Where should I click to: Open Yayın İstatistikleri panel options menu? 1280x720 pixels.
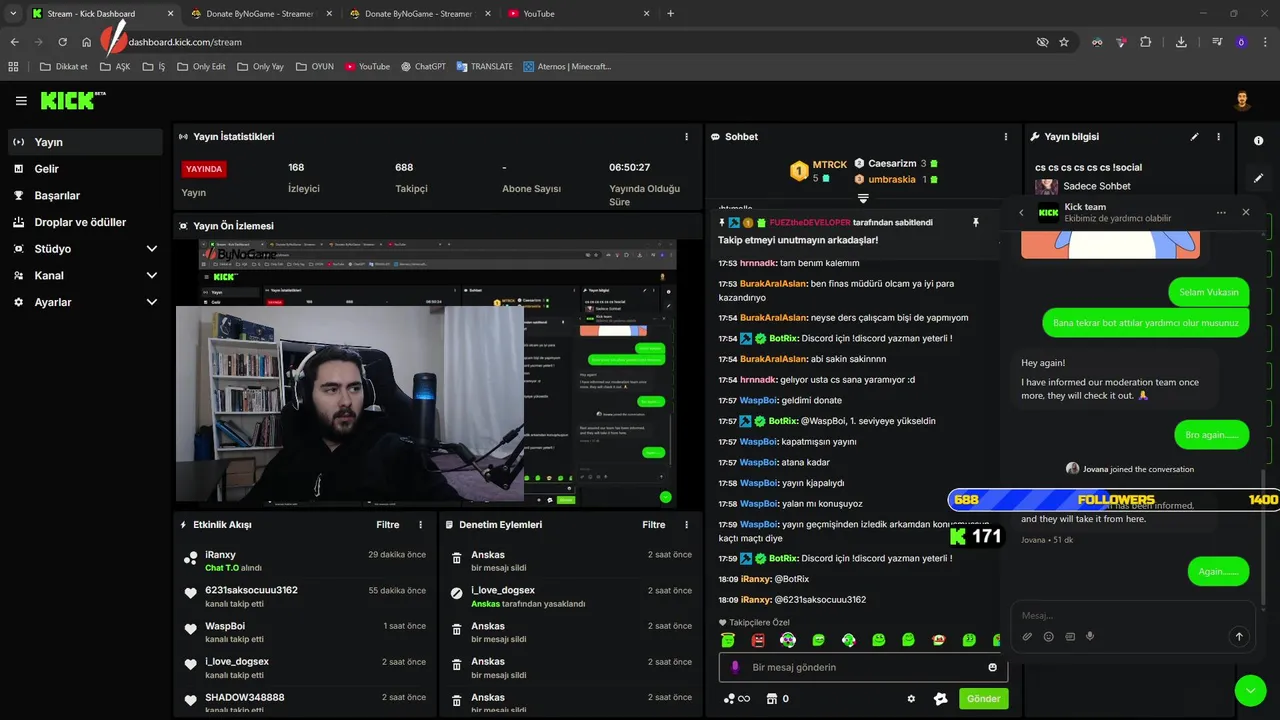[x=686, y=137]
